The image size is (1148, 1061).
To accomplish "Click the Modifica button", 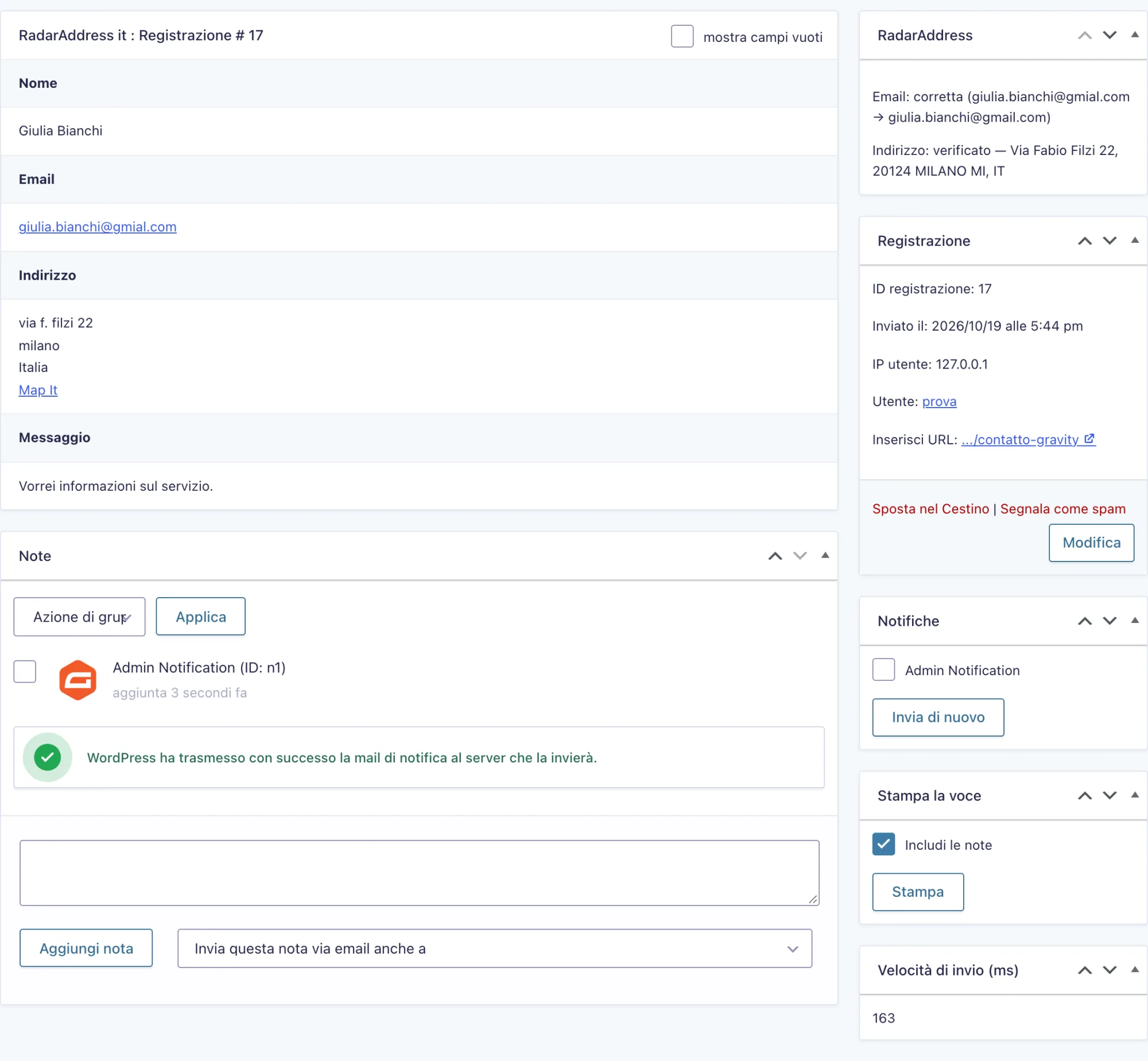I will click(x=1091, y=543).
